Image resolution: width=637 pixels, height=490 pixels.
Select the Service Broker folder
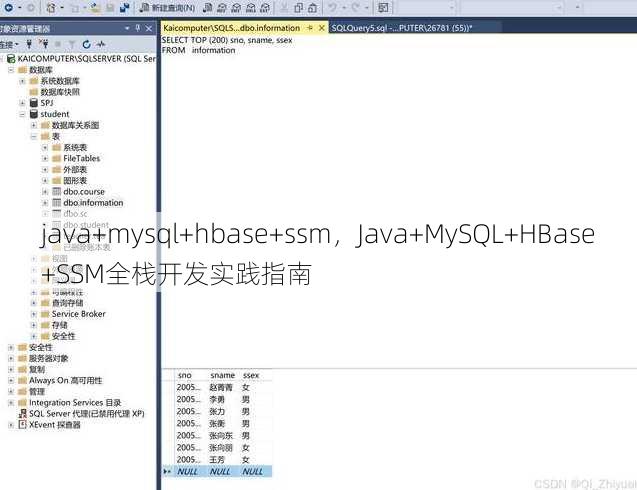point(79,314)
